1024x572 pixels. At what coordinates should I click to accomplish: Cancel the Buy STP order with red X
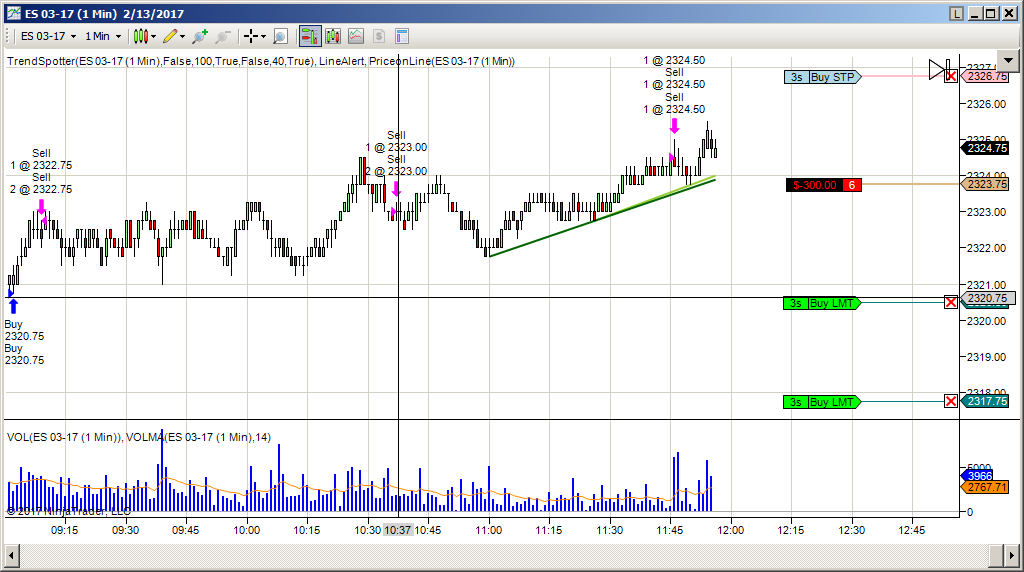[951, 76]
